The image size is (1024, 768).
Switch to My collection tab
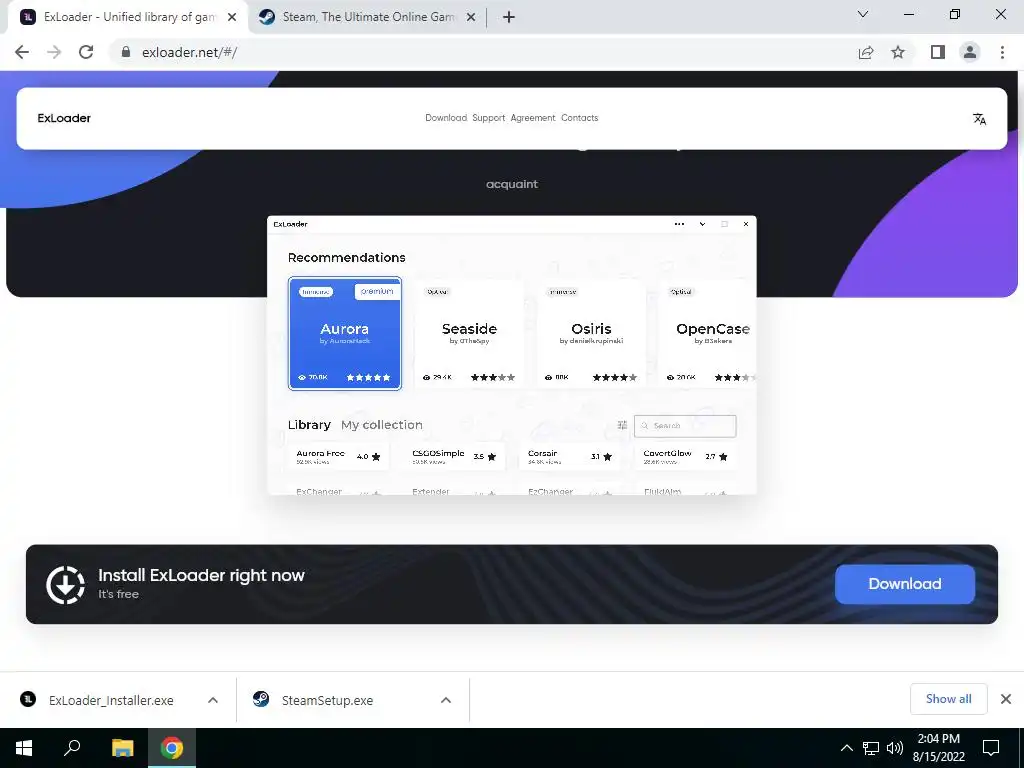[381, 425]
